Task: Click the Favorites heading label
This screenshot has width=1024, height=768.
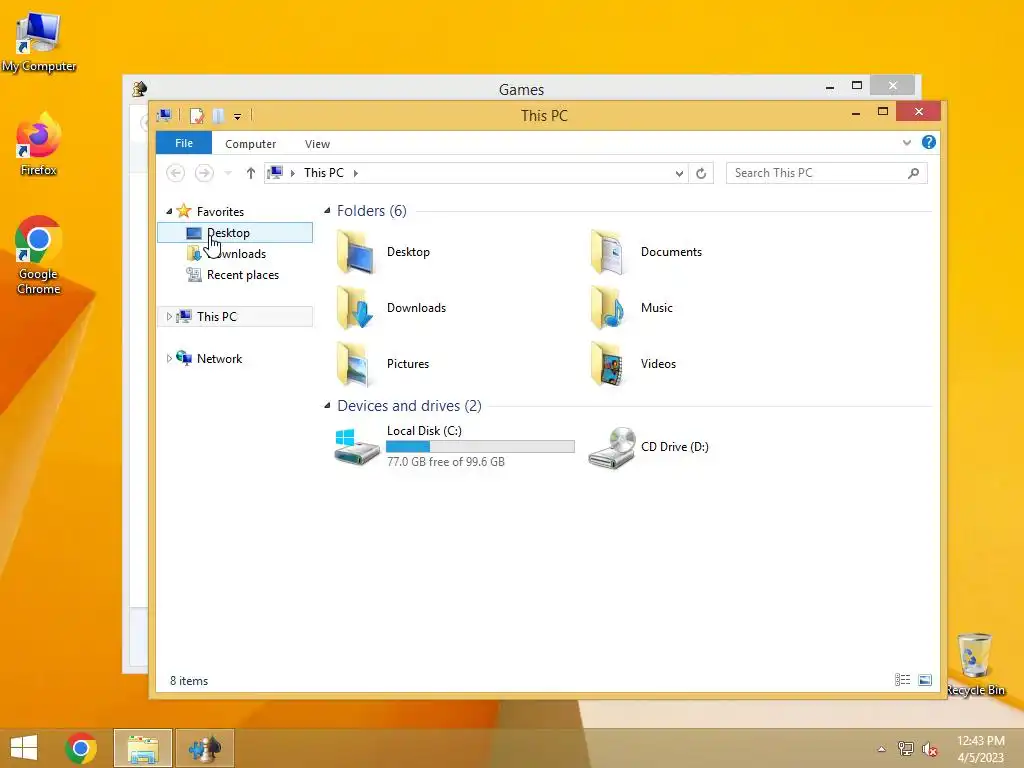Action: coord(220,212)
